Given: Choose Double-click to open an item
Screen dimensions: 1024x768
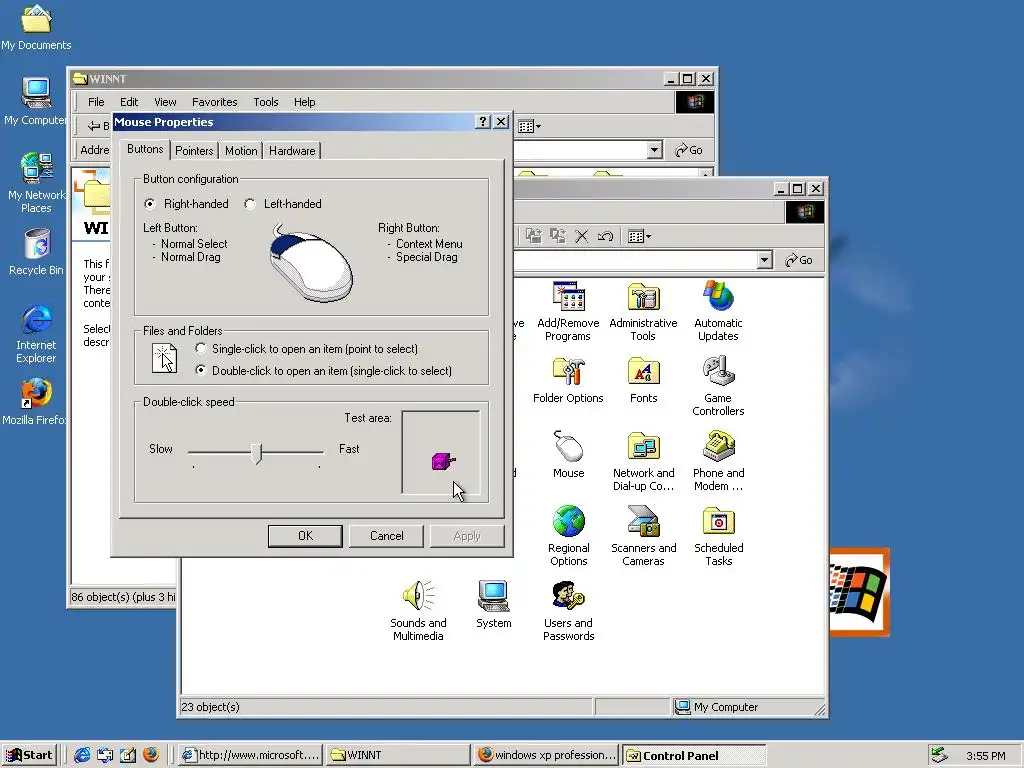Looking at the screenshot, I should point(200,370).
